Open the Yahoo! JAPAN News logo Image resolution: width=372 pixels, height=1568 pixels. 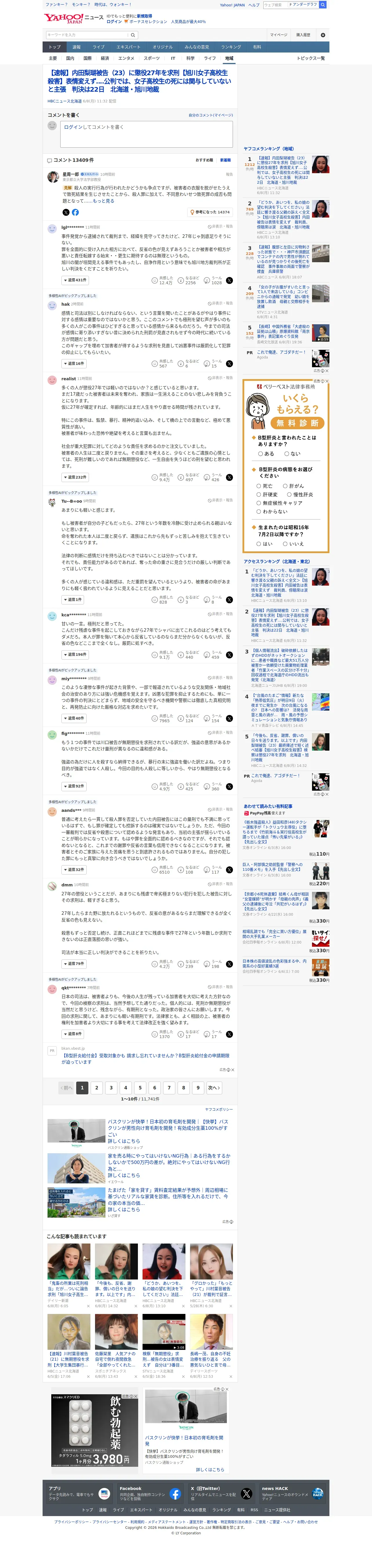tap(74, 18)
